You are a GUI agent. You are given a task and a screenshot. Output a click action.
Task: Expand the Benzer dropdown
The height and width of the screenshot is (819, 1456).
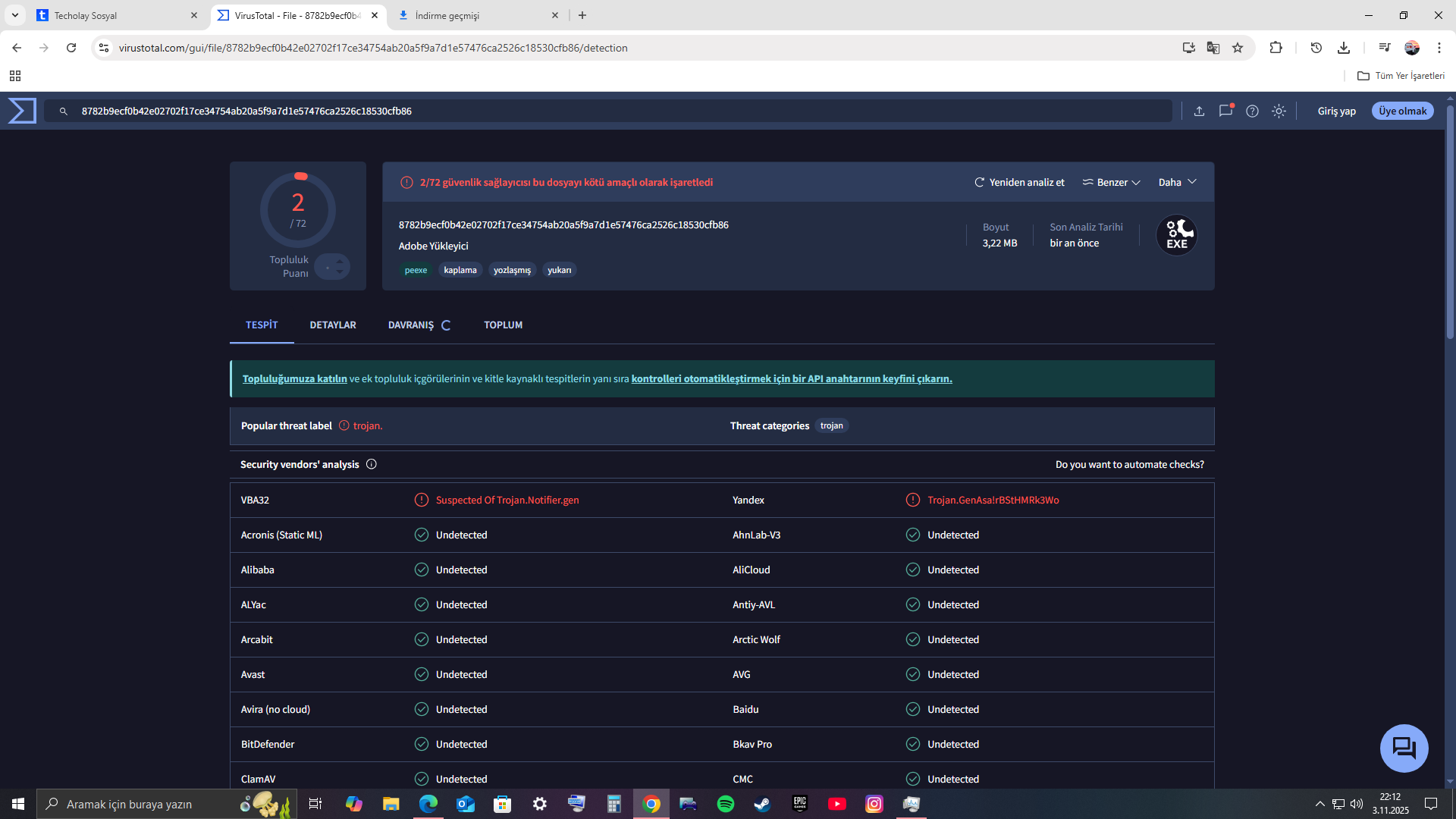[x=1112, y=182]
